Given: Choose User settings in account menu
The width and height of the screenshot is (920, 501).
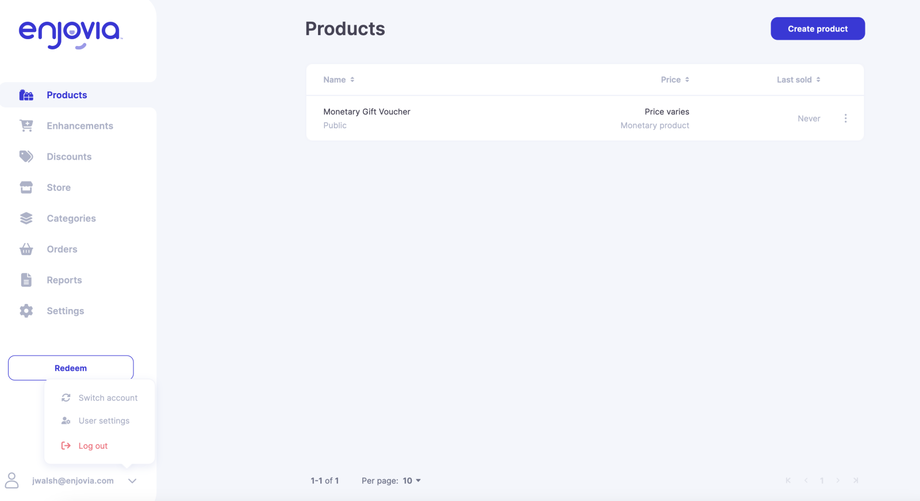Looking at the screenshot, I should tap(104, 421).
